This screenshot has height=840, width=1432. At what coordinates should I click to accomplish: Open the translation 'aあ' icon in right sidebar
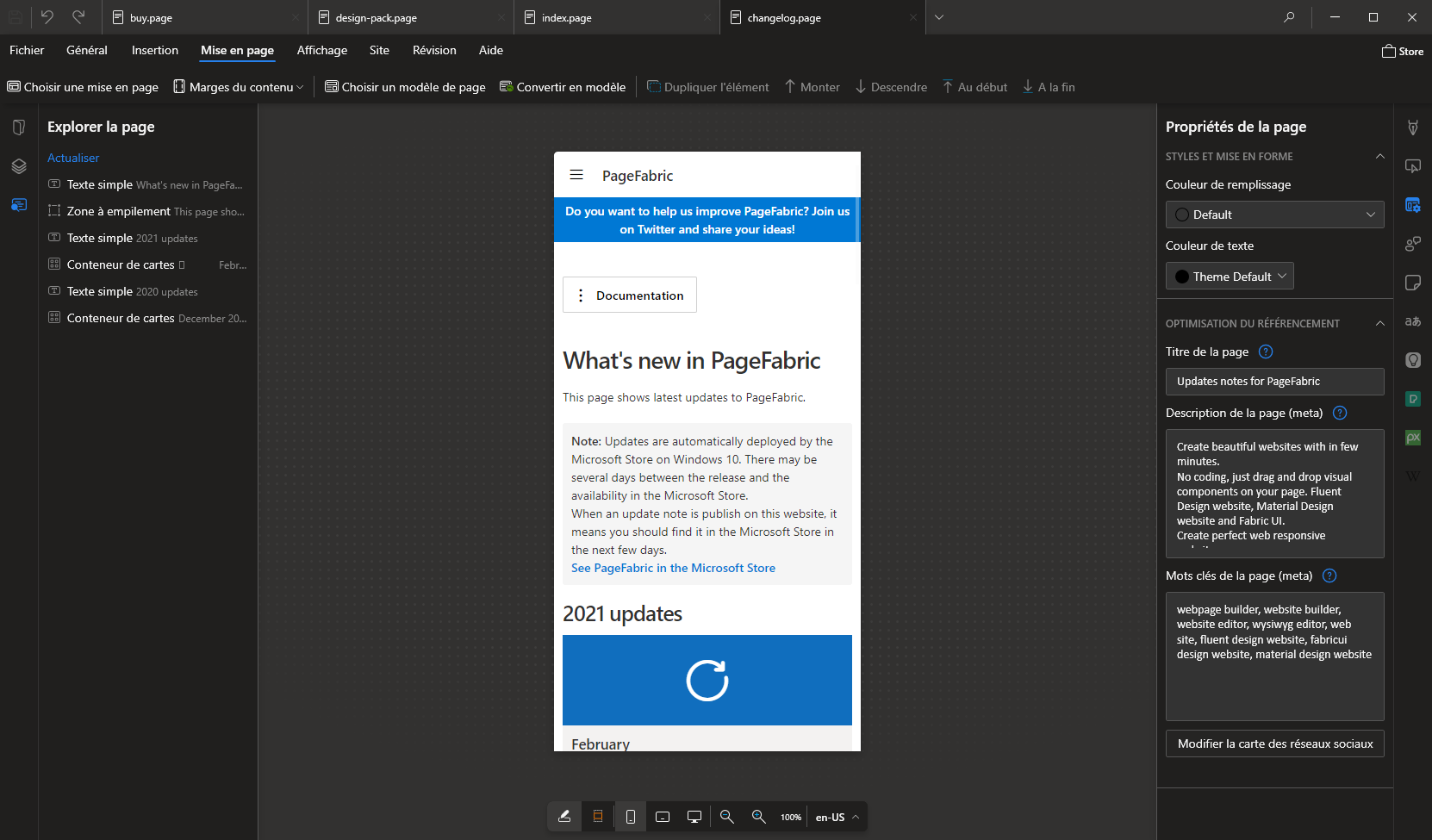[x=1413, y=321]
